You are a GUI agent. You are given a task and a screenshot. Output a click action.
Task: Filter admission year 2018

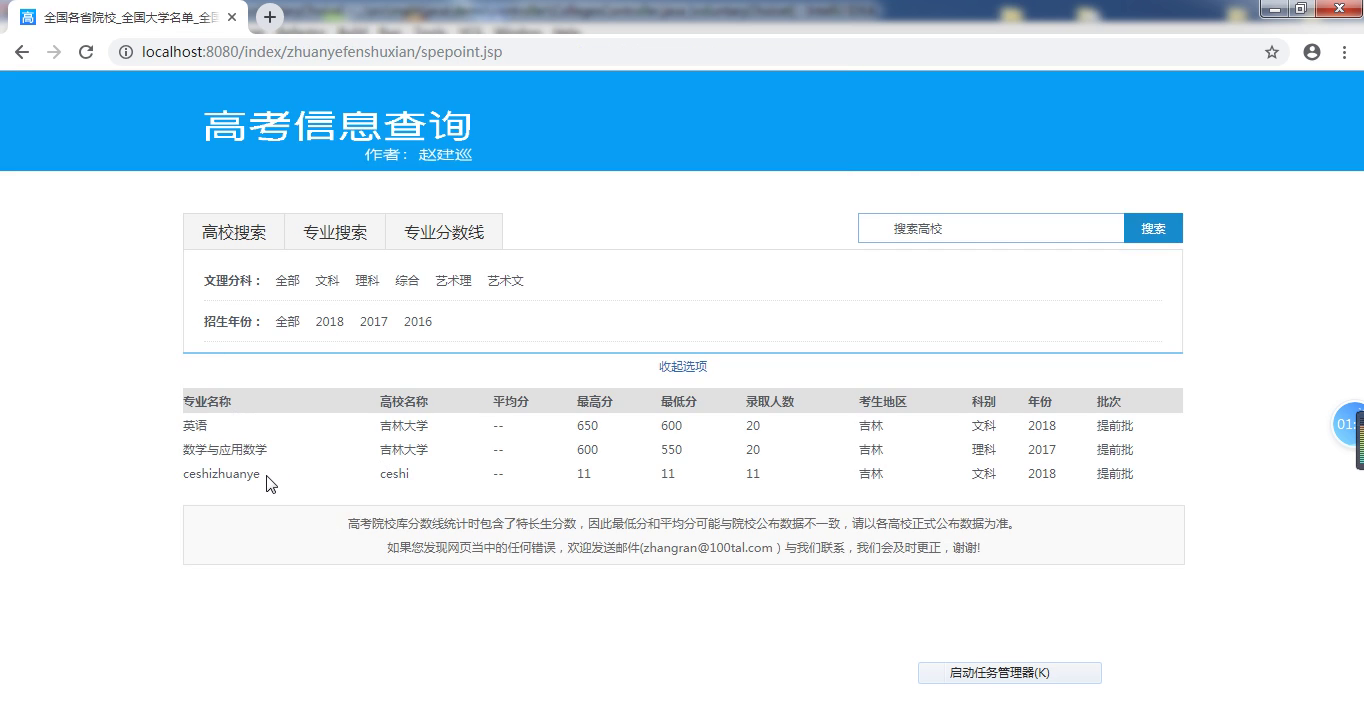329,322
